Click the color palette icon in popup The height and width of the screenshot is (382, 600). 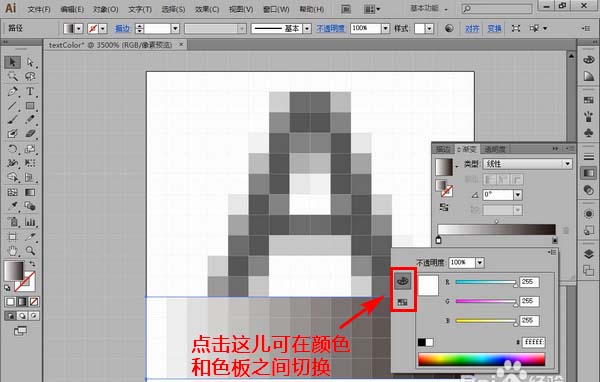point(402,281)
